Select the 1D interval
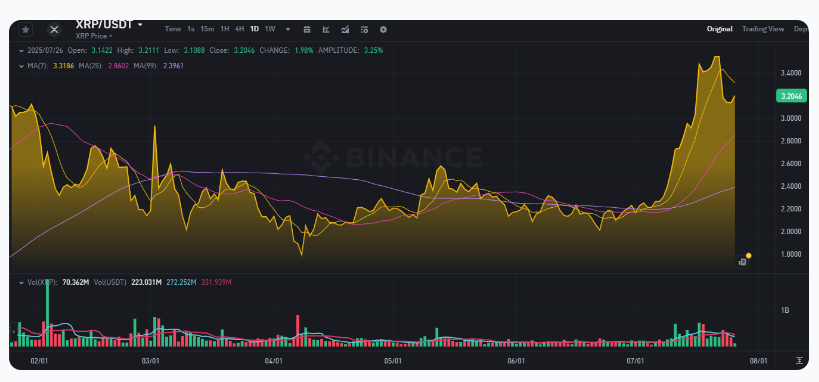 (x=254, y=29)
